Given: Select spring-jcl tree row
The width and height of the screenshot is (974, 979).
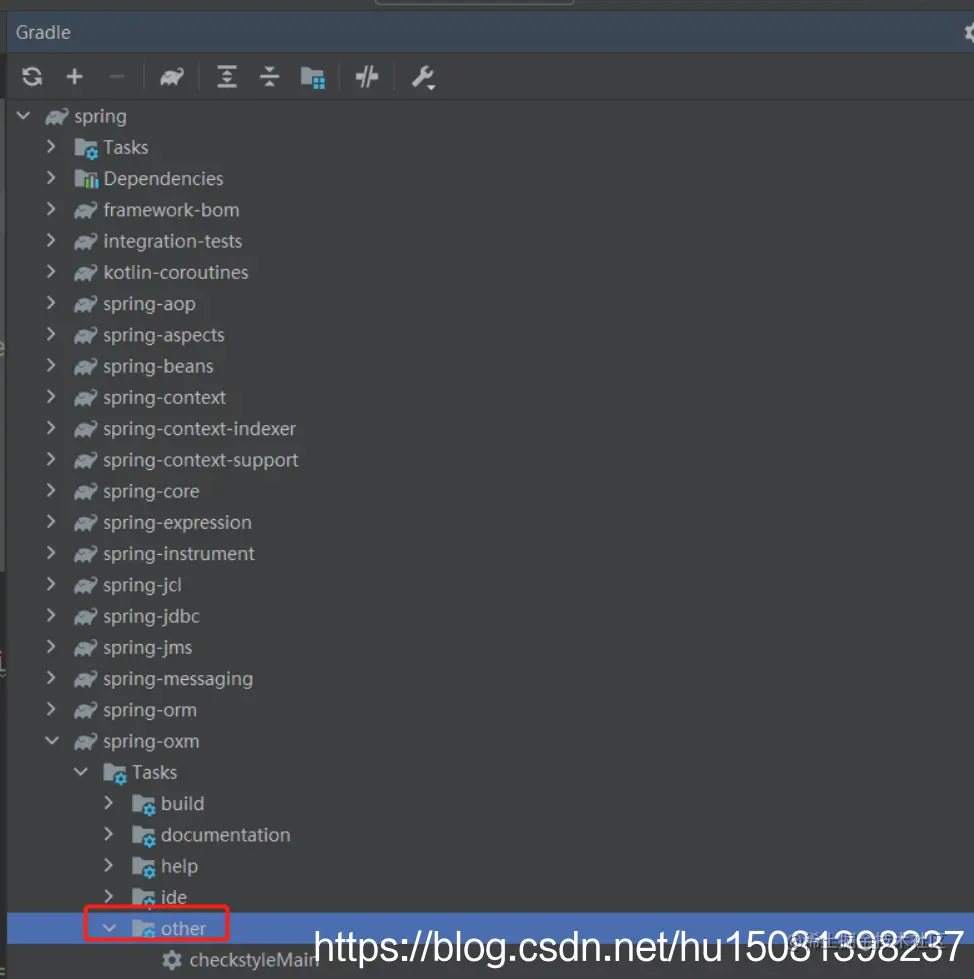Looking at the screenshot, I should [490, 584].
